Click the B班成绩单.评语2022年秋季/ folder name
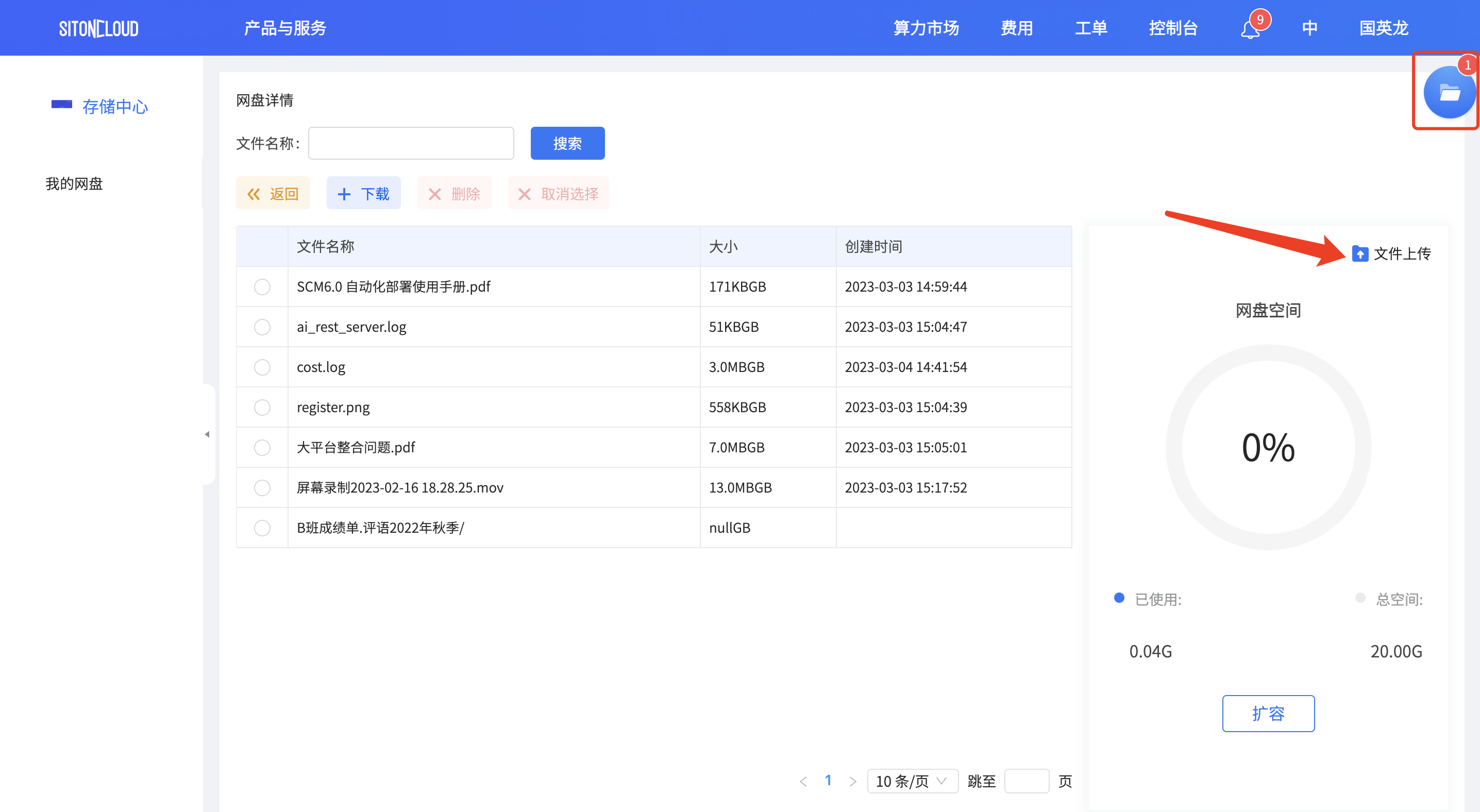 click(380, 528)
